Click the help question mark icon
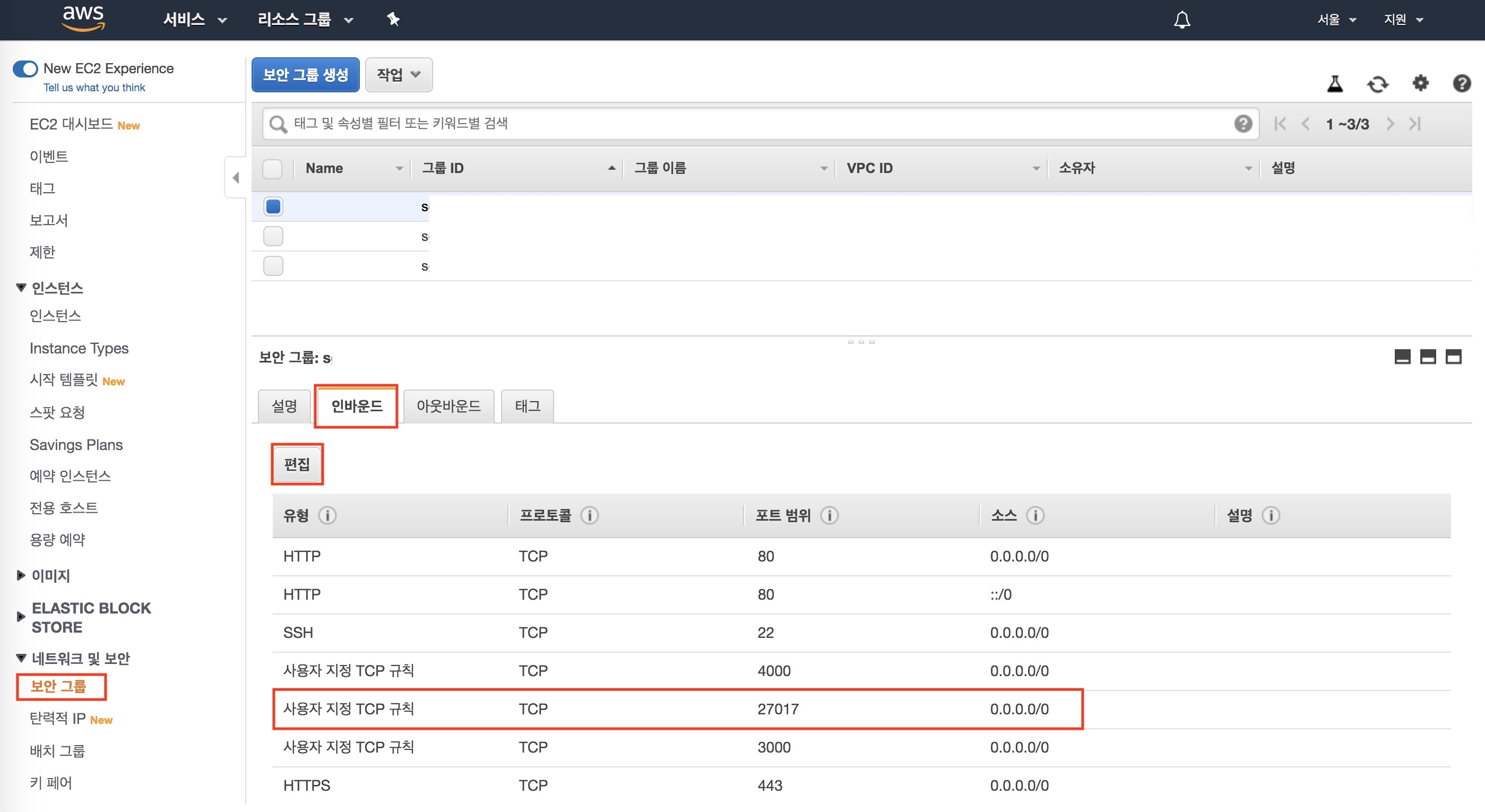This screenshot has height=812, width=1485. coord(1463,83)
